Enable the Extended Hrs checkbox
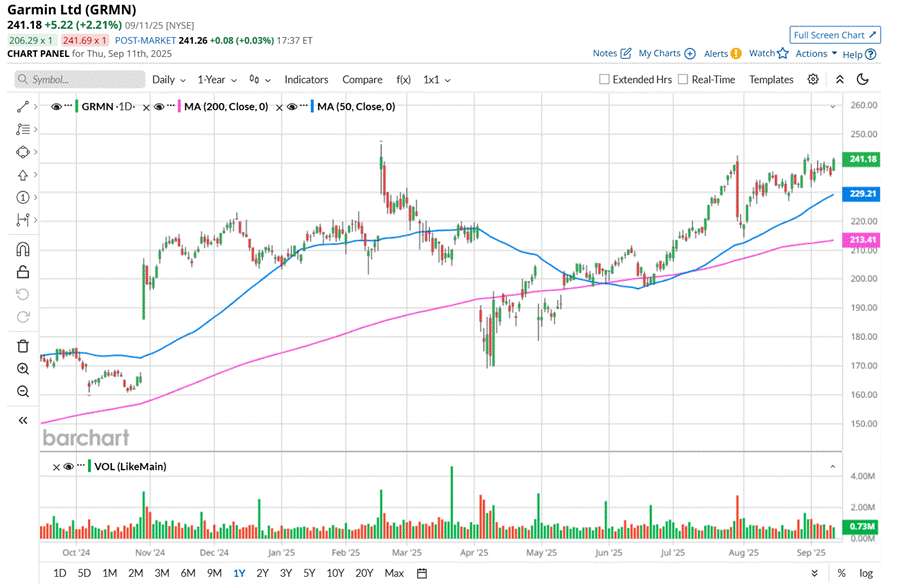 pyautogui.click(x=604, y=79)
